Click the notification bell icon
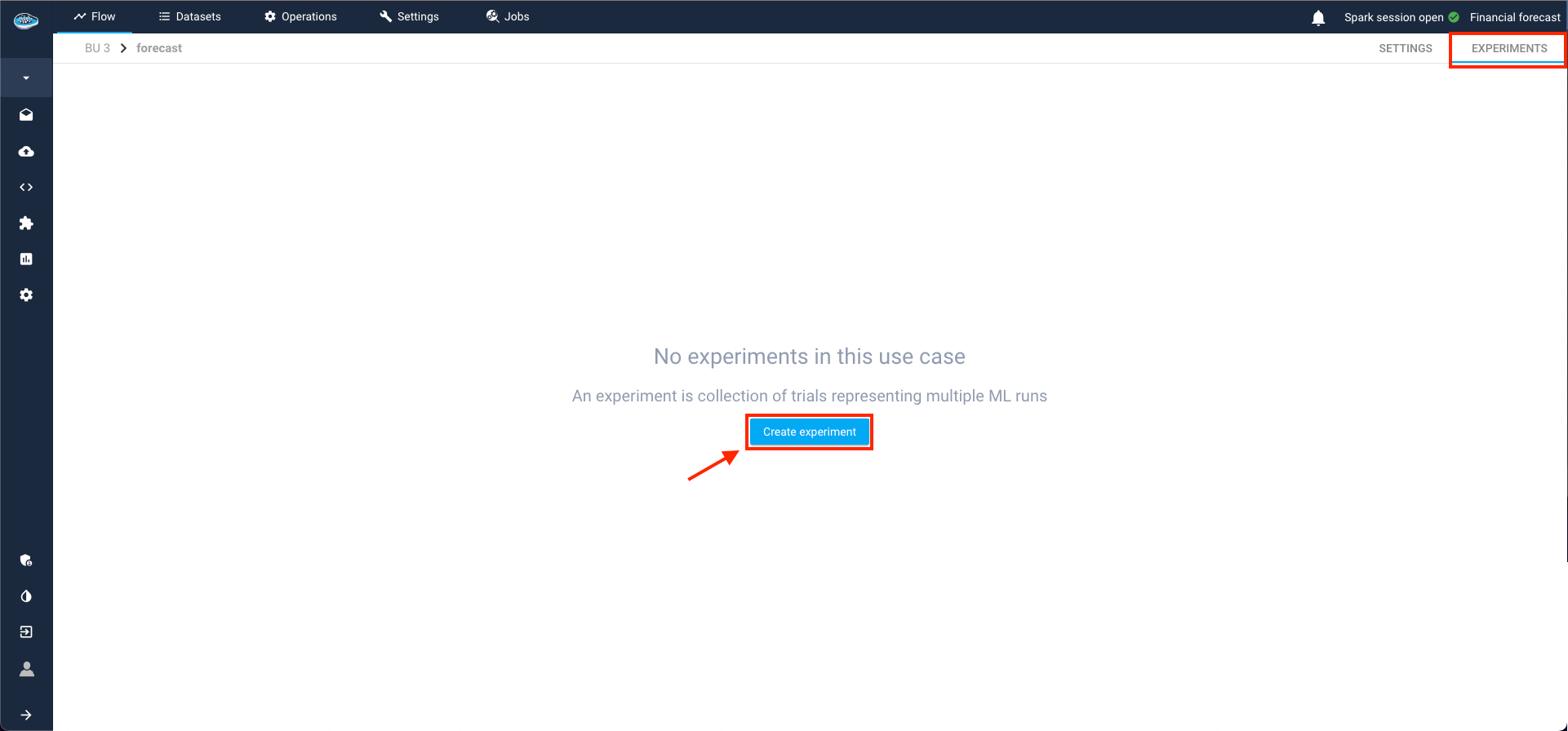The height and width of the screenshot is (731, 1568). click(x=1318, y=17)
